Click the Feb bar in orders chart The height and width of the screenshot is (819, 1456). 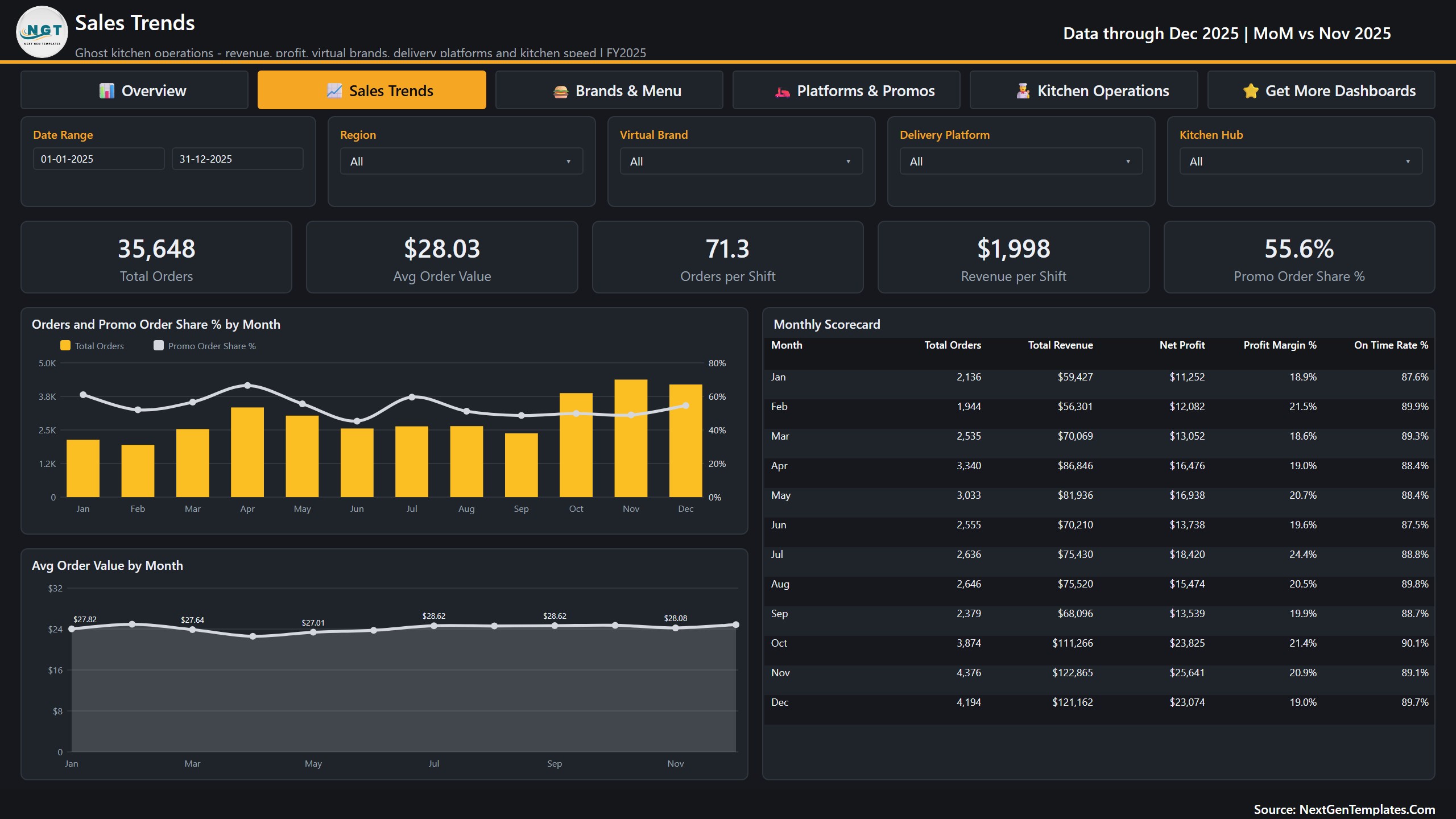pyautogui.click(x=138, y=471)
